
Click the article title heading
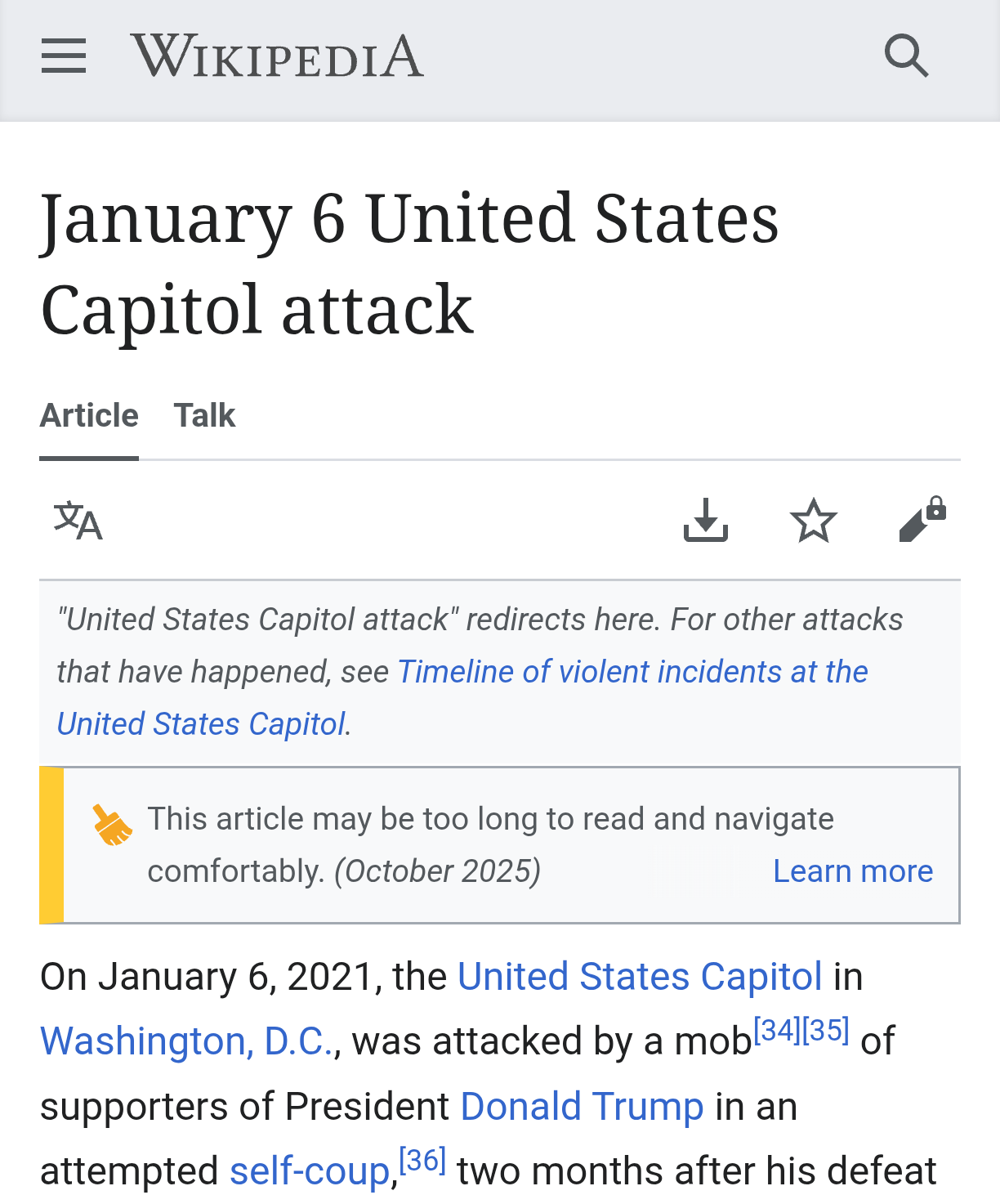pos(408,263)
